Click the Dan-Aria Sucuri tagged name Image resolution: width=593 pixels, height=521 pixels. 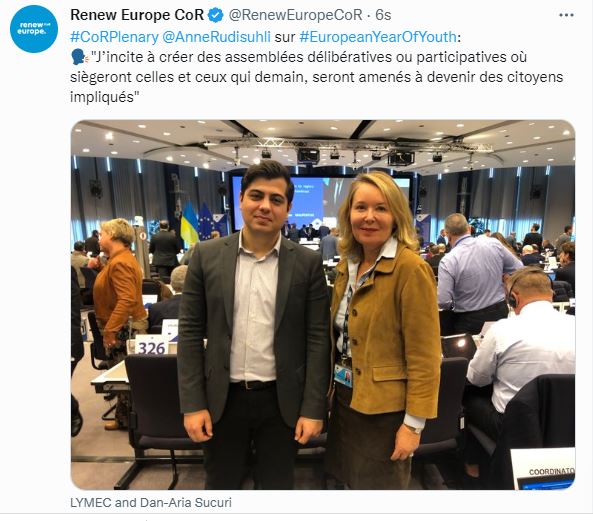pos(185,502)
